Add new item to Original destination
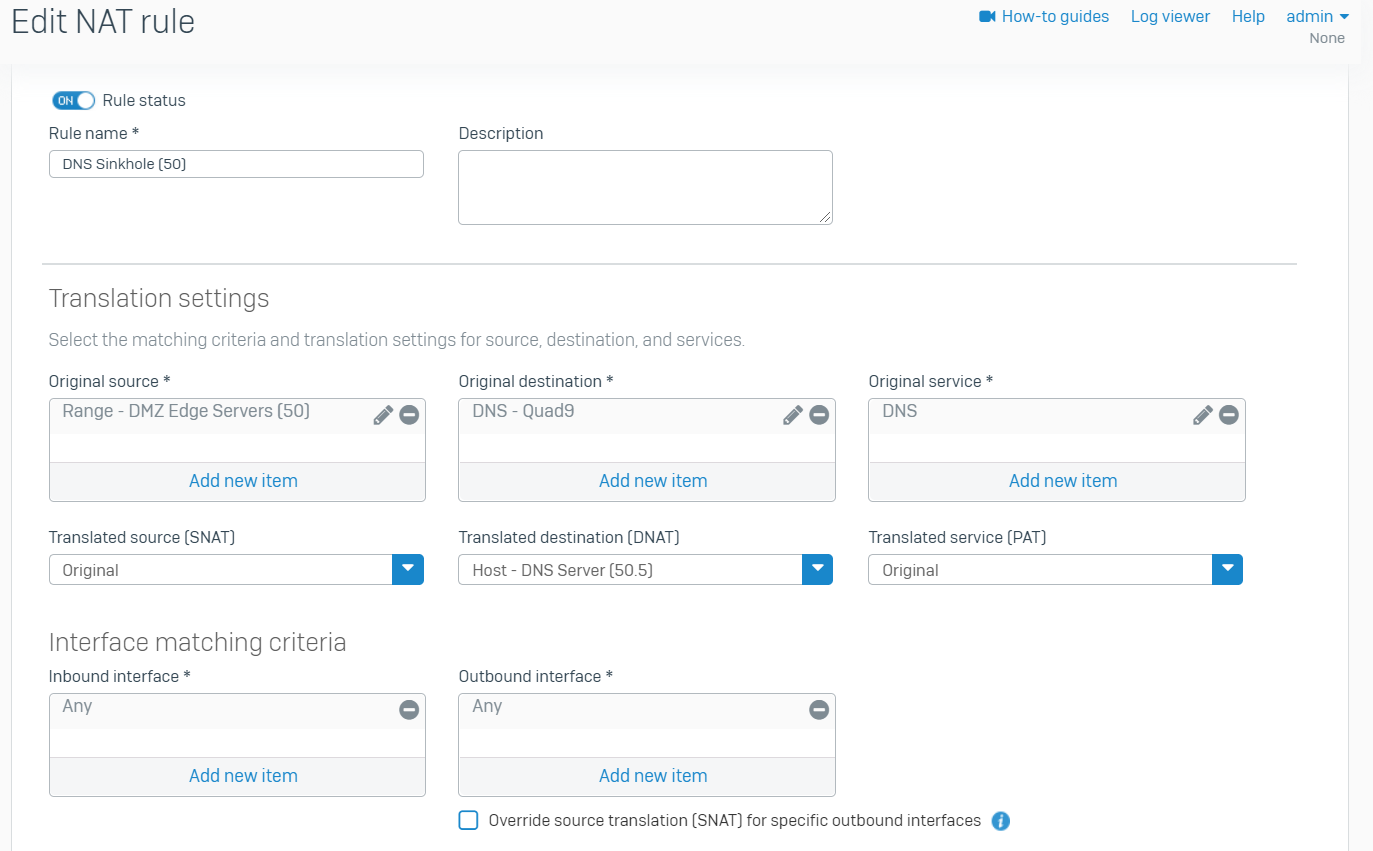The width and height of the screenshot is (1373, 851). coord(653,481)
